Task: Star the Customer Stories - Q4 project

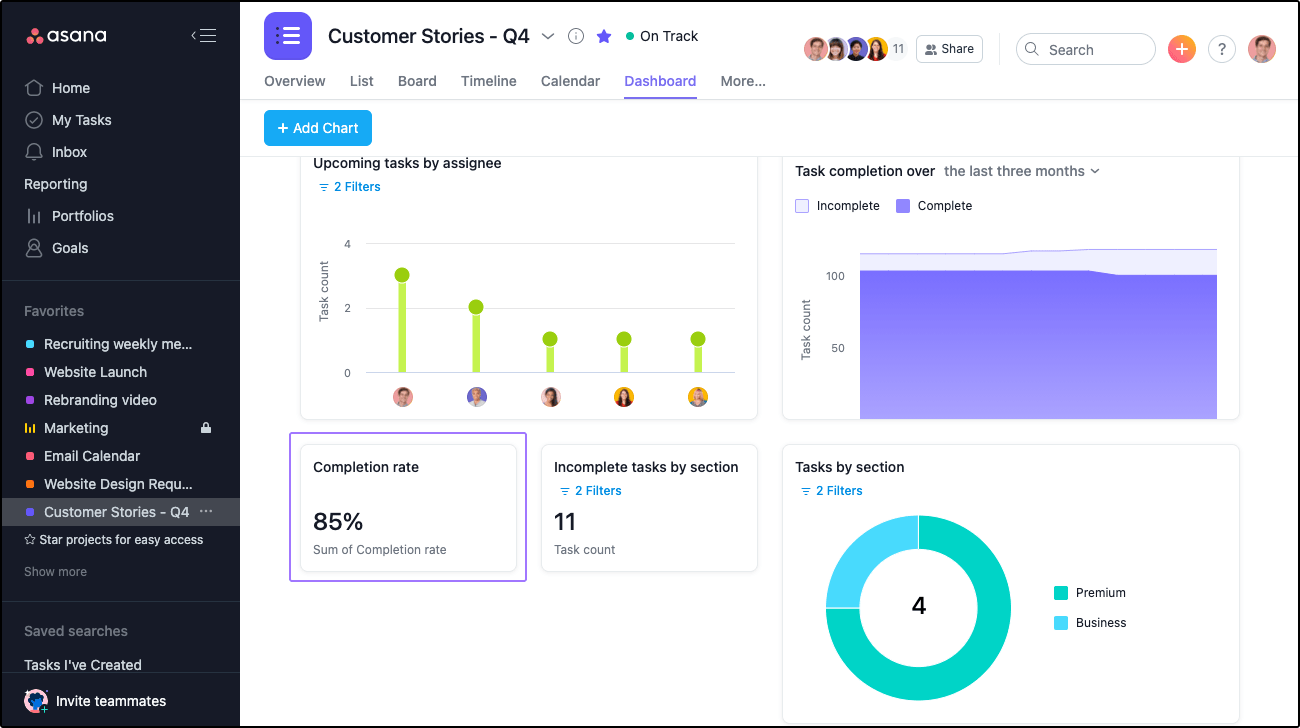Action: tap(604, 36)
